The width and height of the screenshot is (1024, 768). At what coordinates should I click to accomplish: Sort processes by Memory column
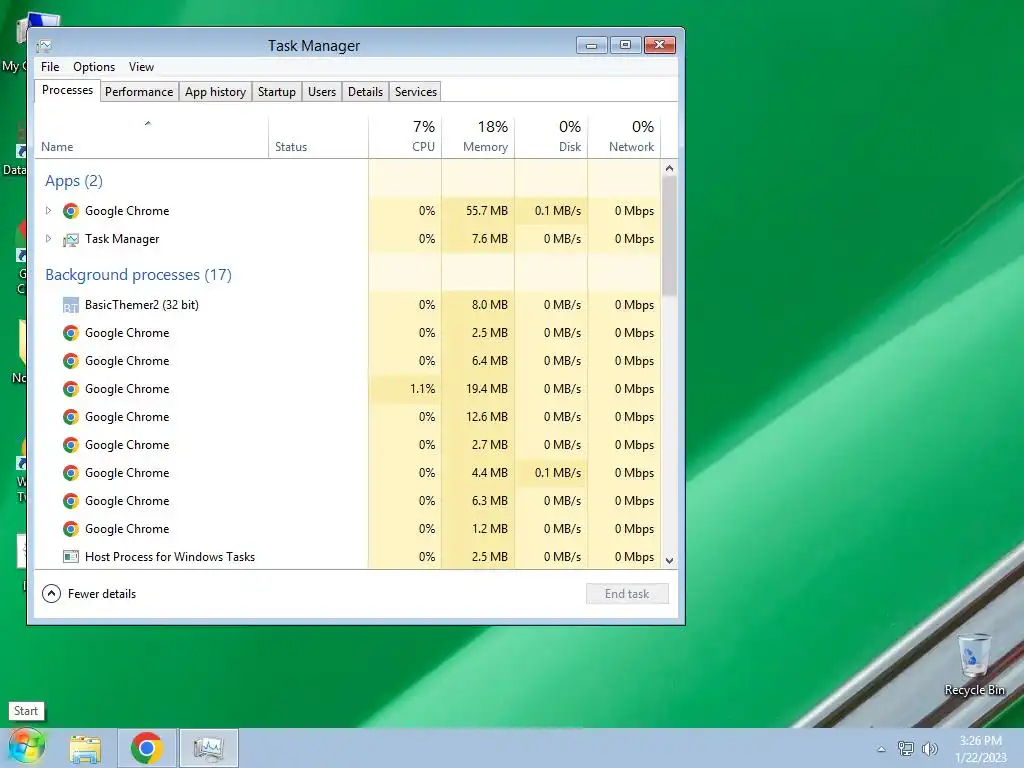pos(478,137)
